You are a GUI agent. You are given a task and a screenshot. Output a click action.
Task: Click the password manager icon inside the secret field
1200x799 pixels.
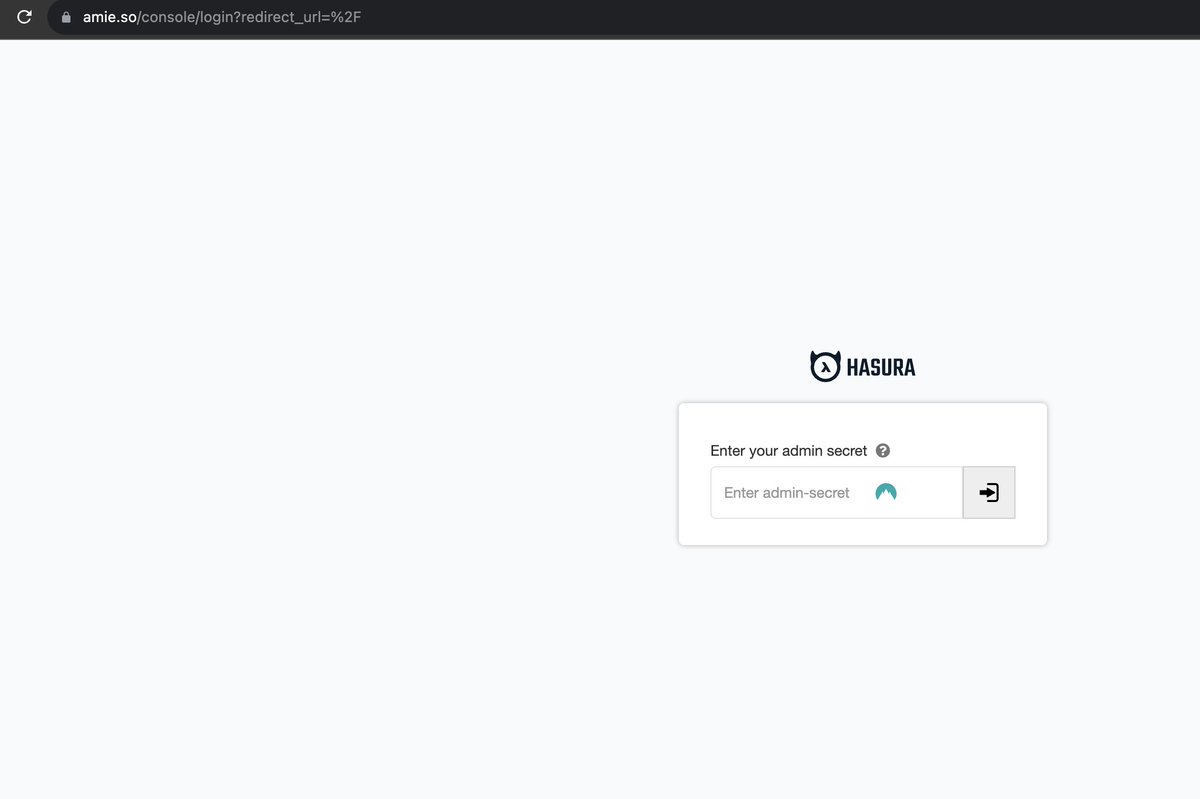[886, 492]
